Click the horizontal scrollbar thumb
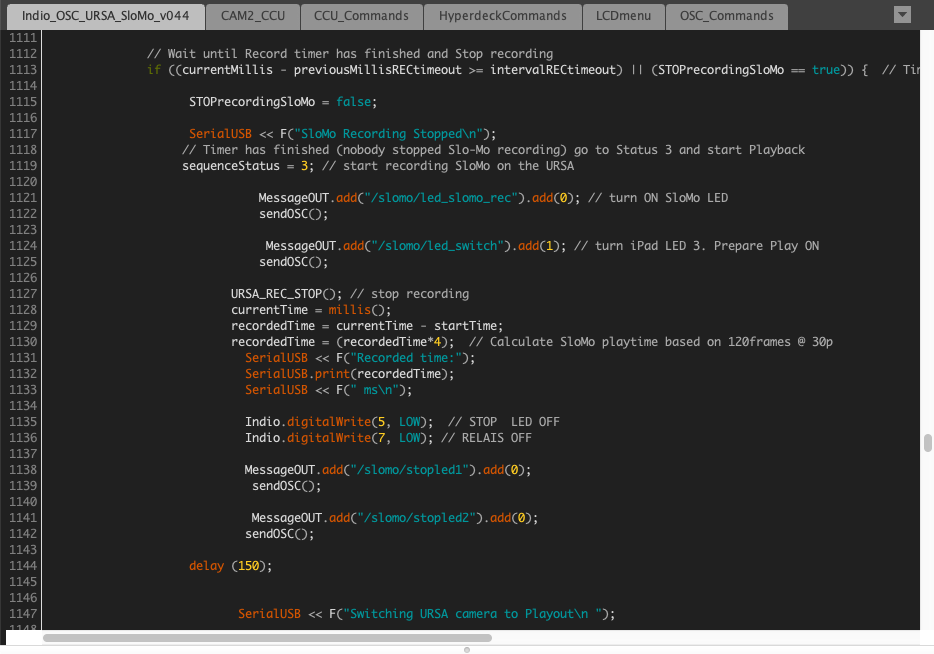 click(267, 638)
